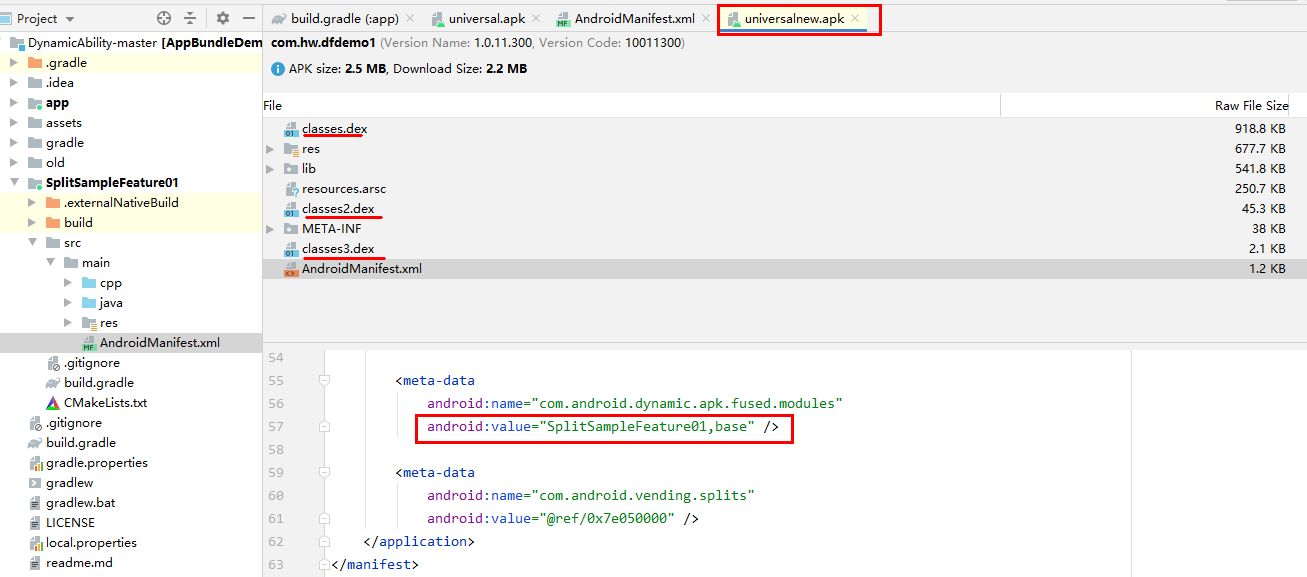This screenshot has width=1307, height=577.
Task: Expand the build folder under SplitSampleFeature01
Action: 32,222
